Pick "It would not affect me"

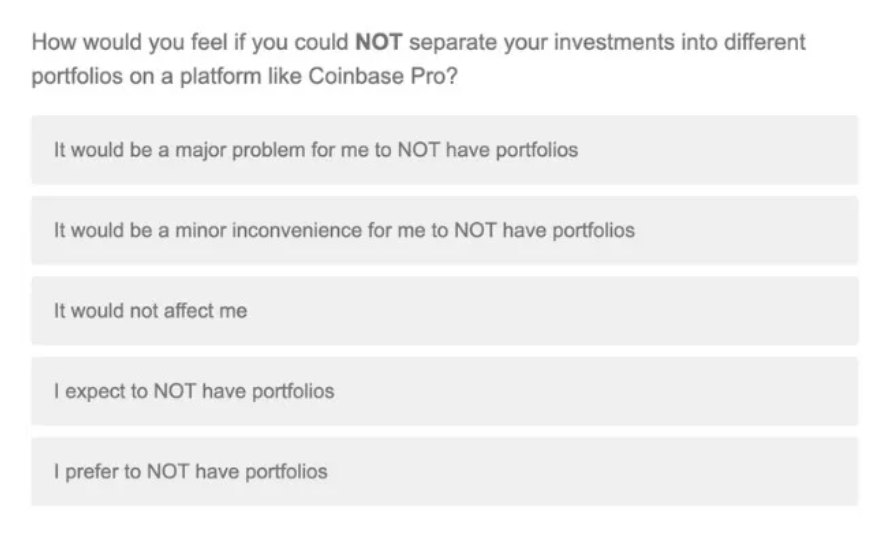pos(444,311)
